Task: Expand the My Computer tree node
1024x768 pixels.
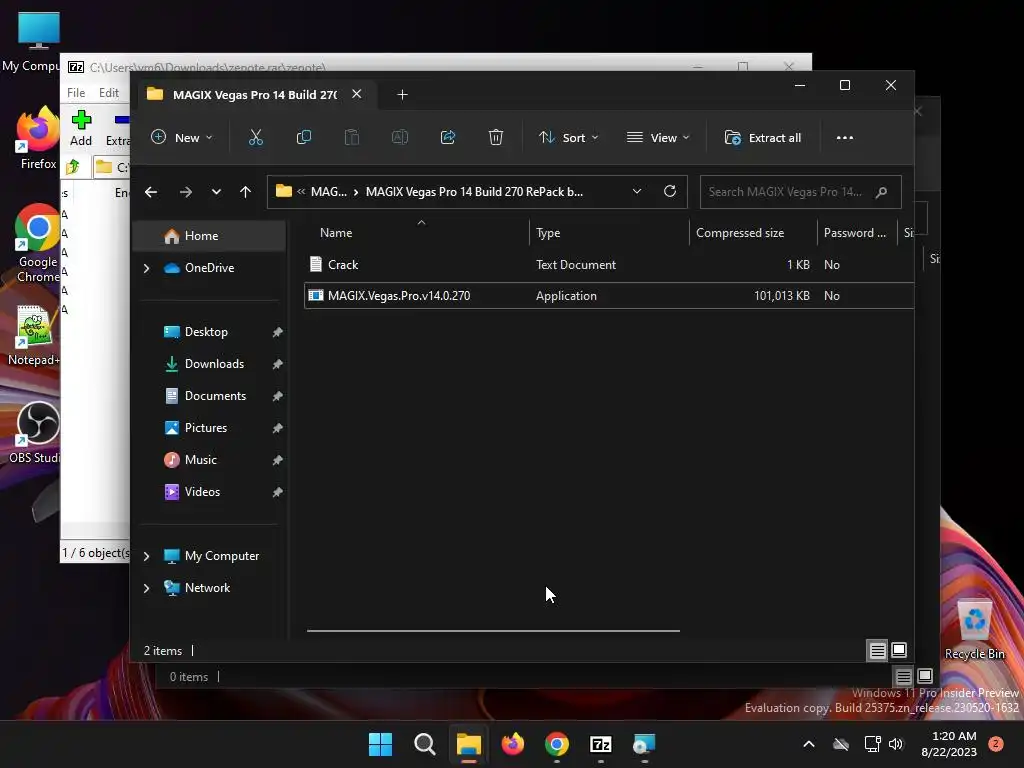Action: (146, 556)
